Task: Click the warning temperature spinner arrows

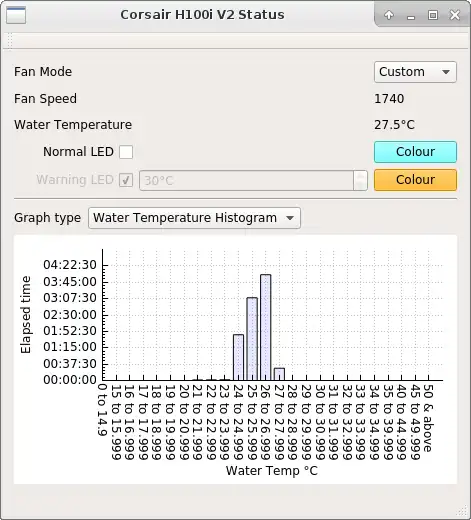Action: pyautogui.click(x=360, y=180)
